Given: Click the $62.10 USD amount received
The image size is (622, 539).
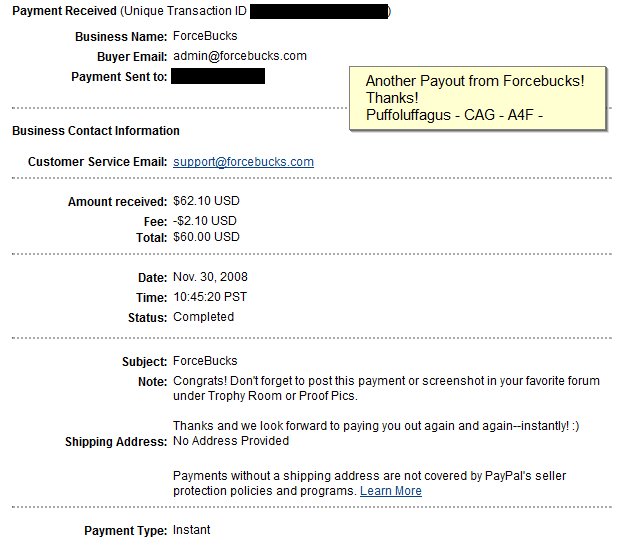Looking at the screenshot, I should (206, 201).
